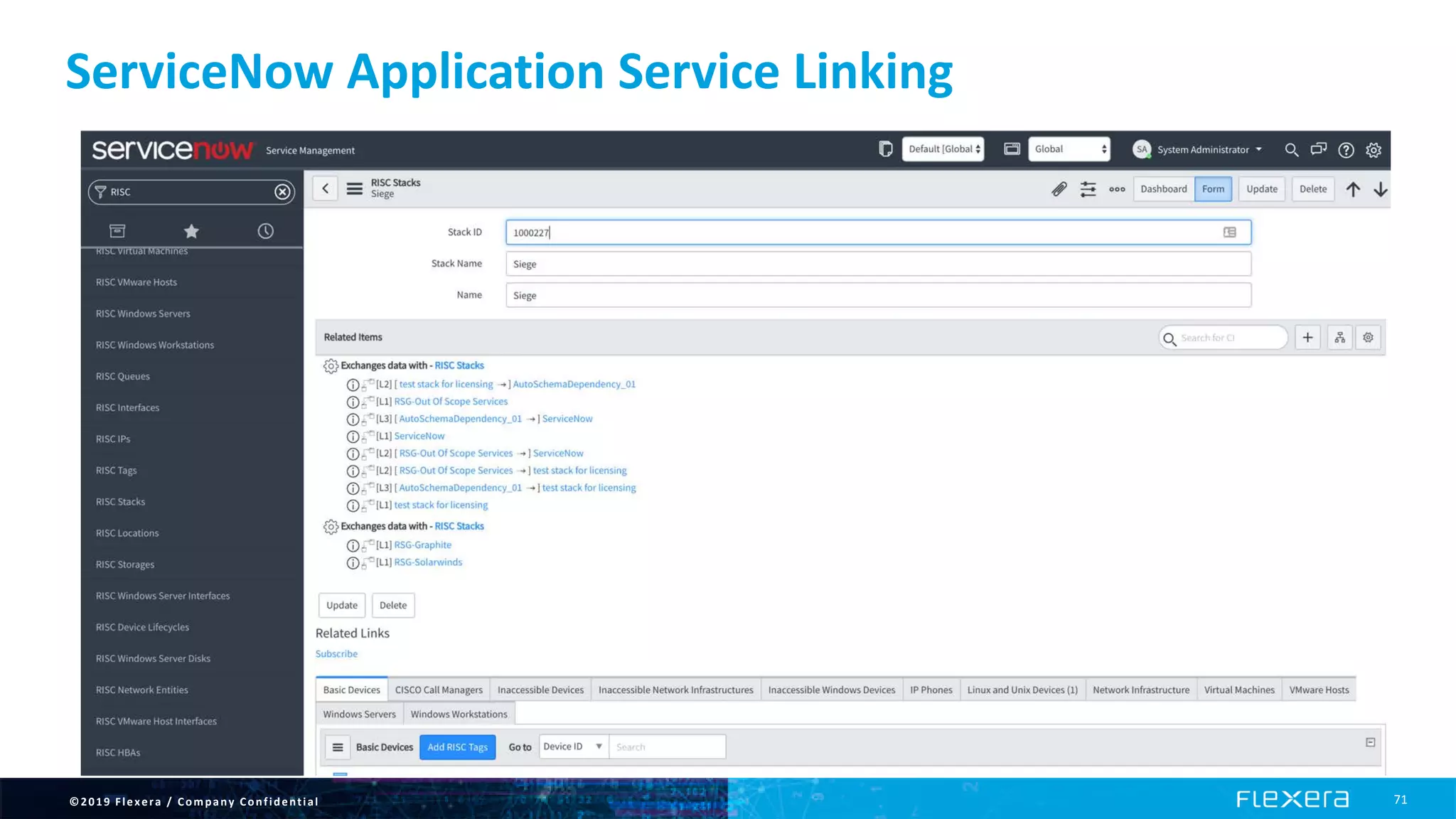The height and width of the screenshot is (819, 1456).
Task: Open the Related Items settings gear
Action: (1368, 338)
